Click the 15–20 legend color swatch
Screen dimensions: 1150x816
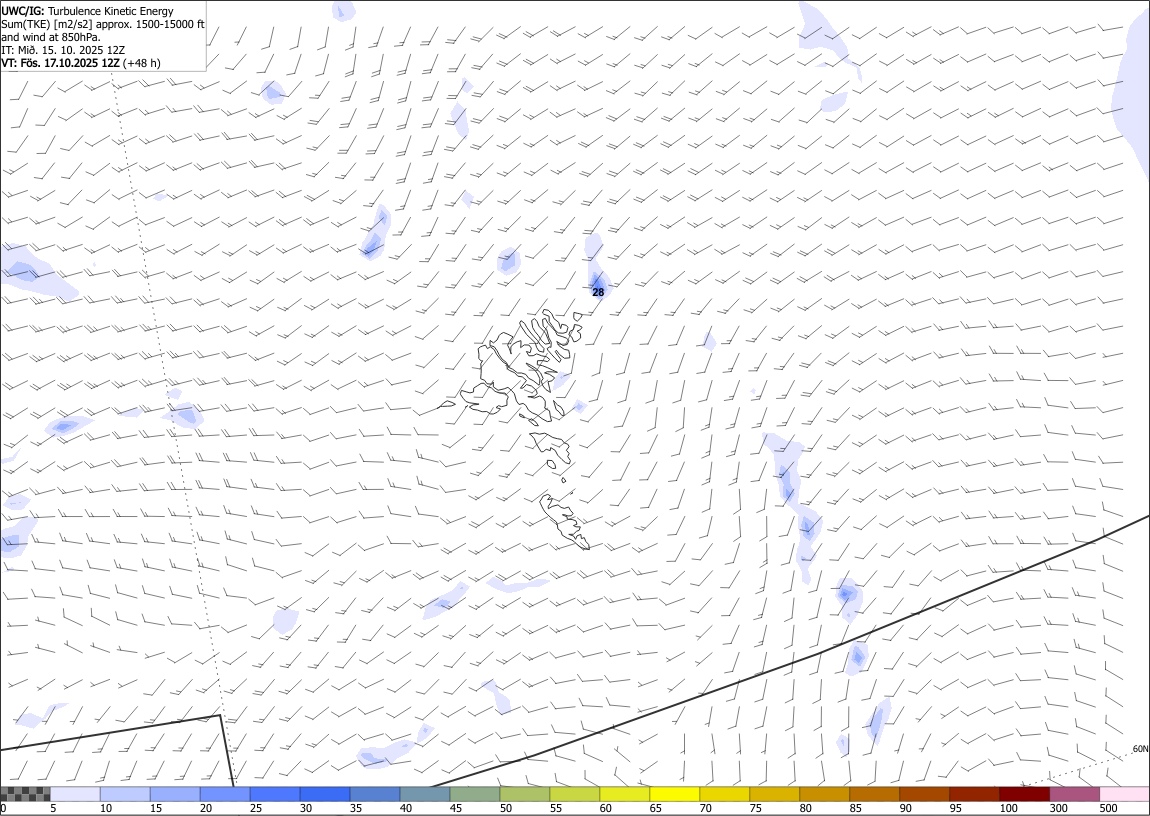(x=175, y=794)
